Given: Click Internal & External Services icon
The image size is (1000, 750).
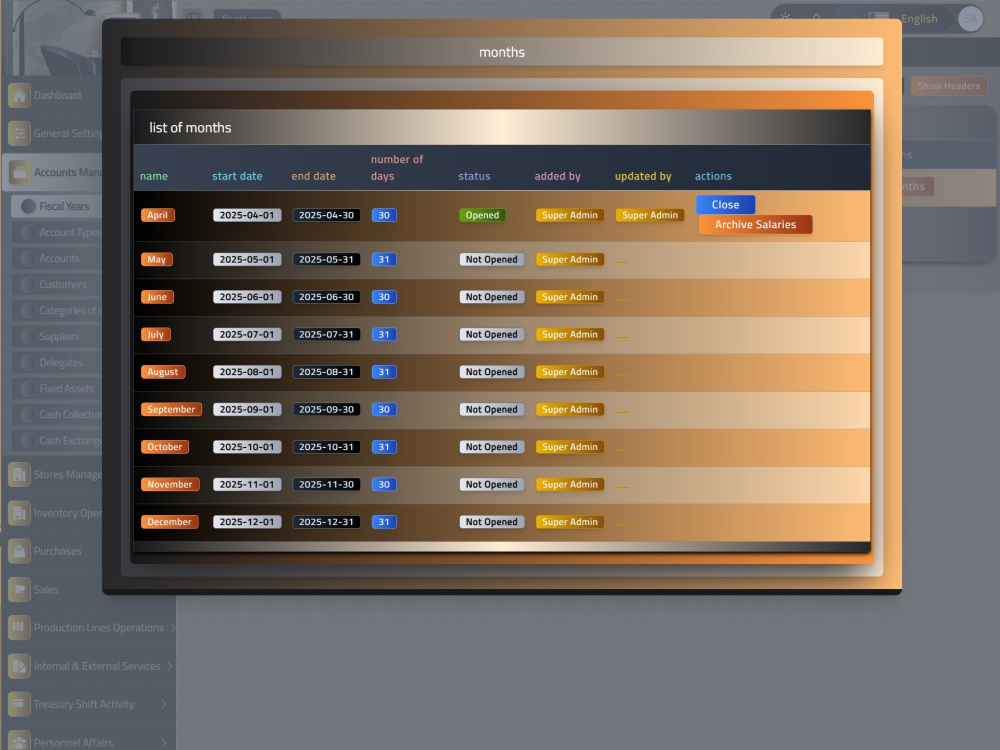Looking at the screenshot, I should coord(19,666).
